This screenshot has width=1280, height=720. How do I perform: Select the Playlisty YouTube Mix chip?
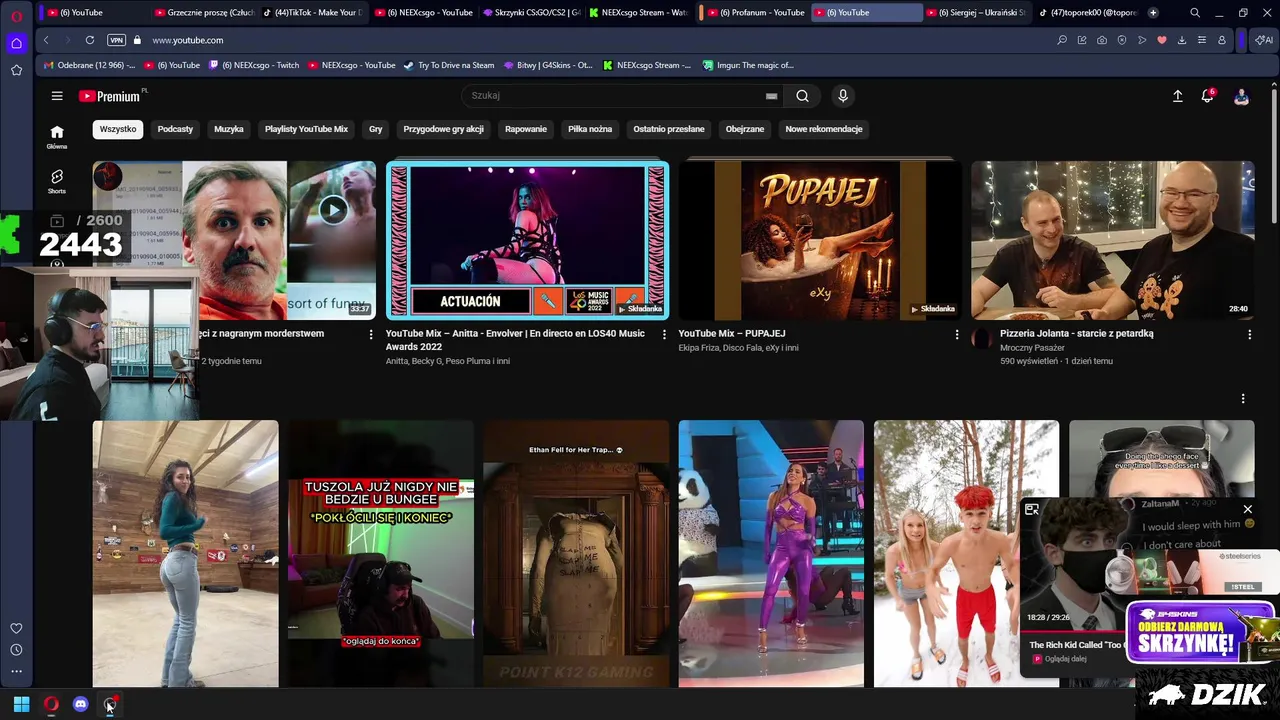[306, 129]
